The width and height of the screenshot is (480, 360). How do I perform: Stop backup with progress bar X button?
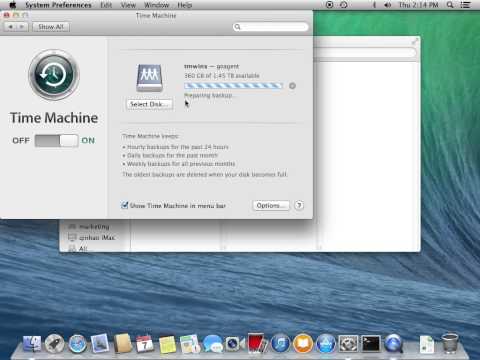(292, 86)
